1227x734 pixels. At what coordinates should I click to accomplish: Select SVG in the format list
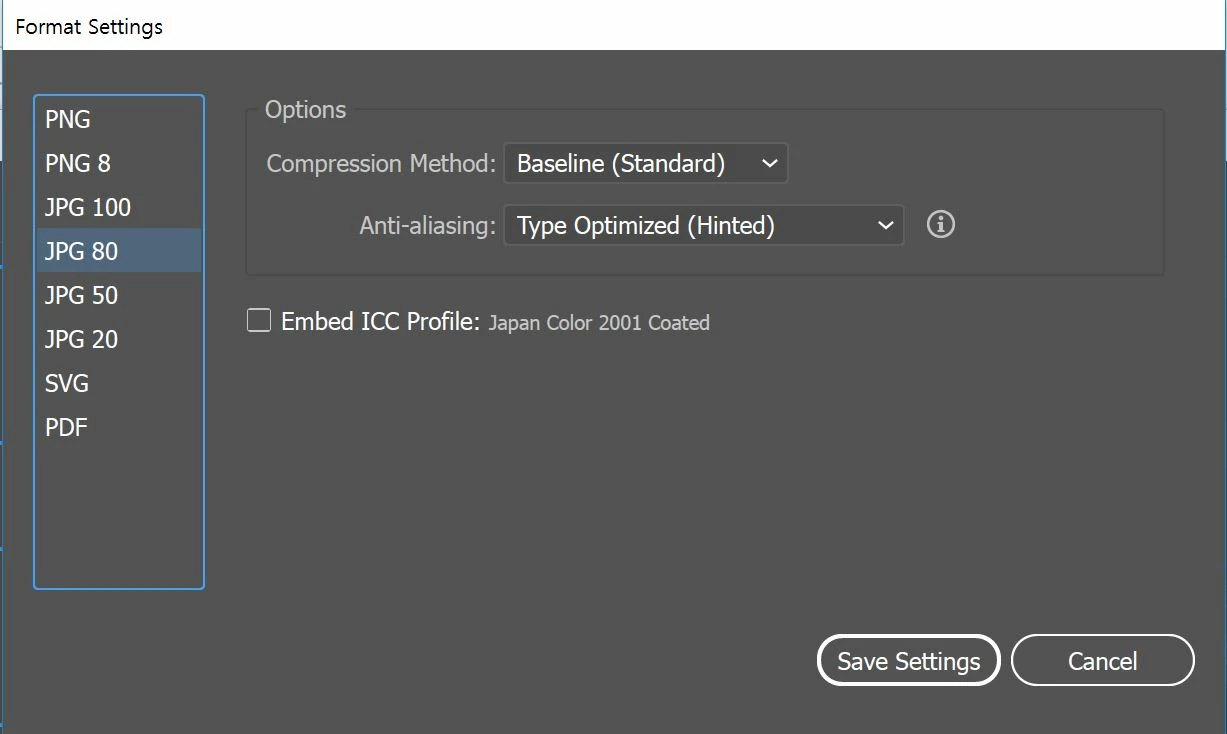point(119,383)
